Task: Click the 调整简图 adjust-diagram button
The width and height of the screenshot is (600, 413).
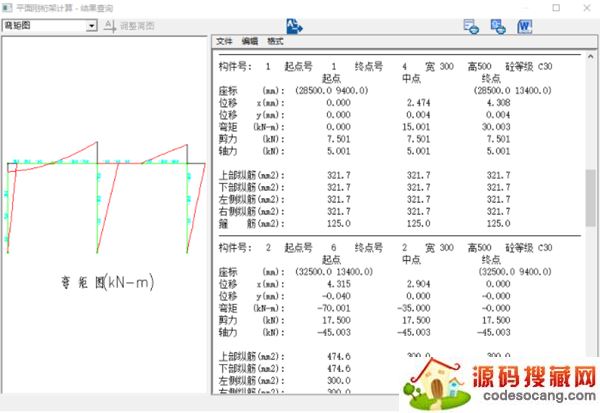Action: pos(129,26)
